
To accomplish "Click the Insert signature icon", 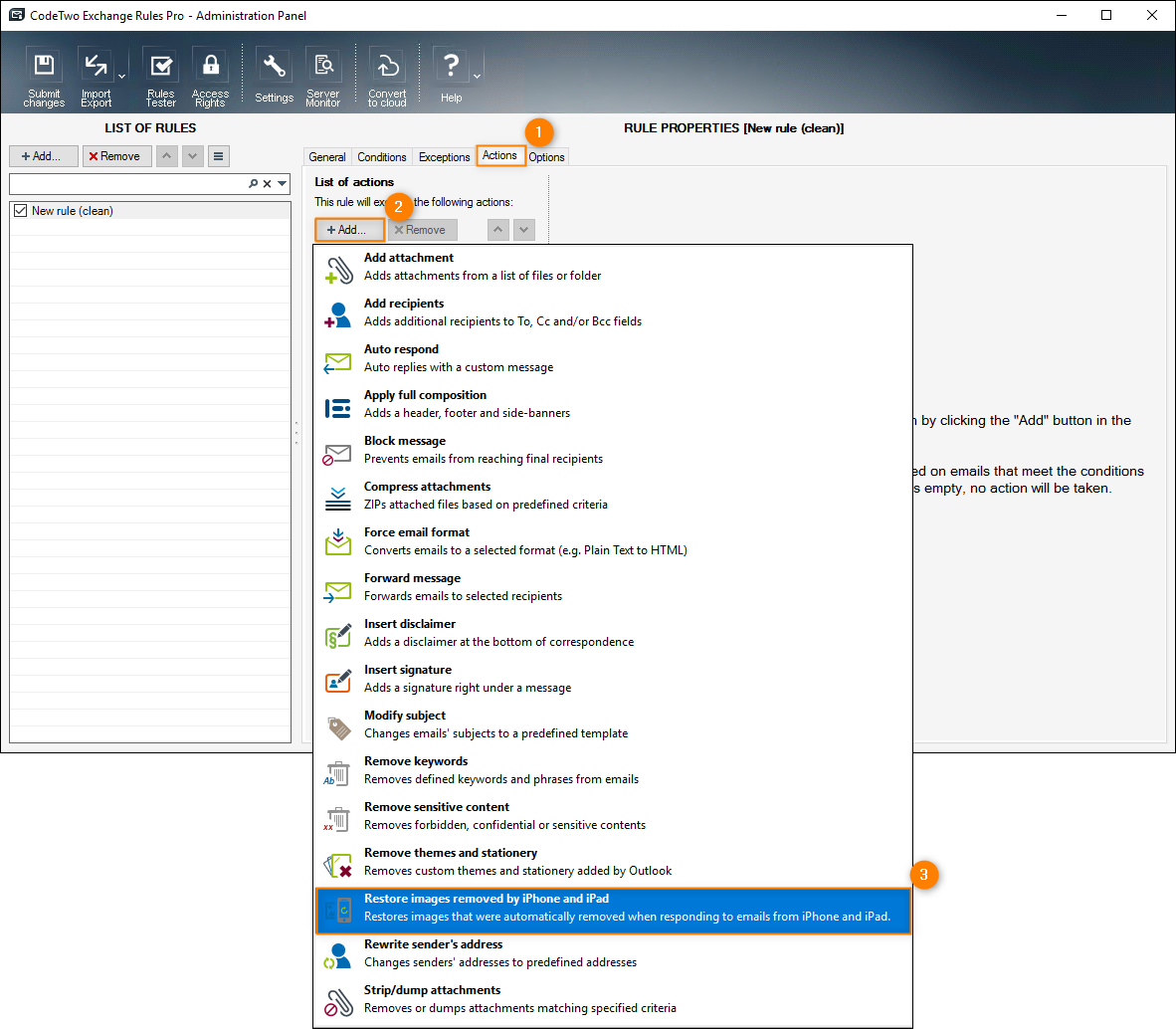I will (338, 682).
